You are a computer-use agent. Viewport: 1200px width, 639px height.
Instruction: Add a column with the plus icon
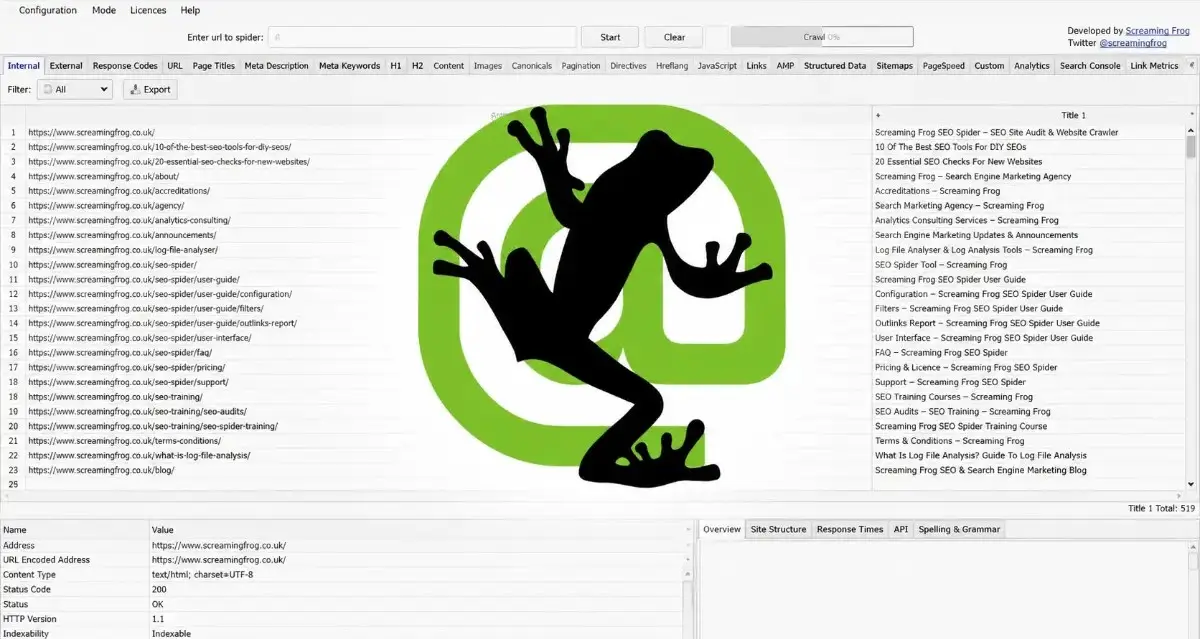[878, 115]
